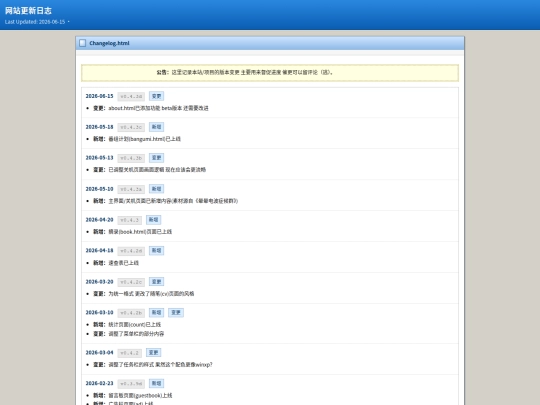
Task: Select the 2026-05-13 变更 description line
Action: pyautogui.click(x=149, y=169)
